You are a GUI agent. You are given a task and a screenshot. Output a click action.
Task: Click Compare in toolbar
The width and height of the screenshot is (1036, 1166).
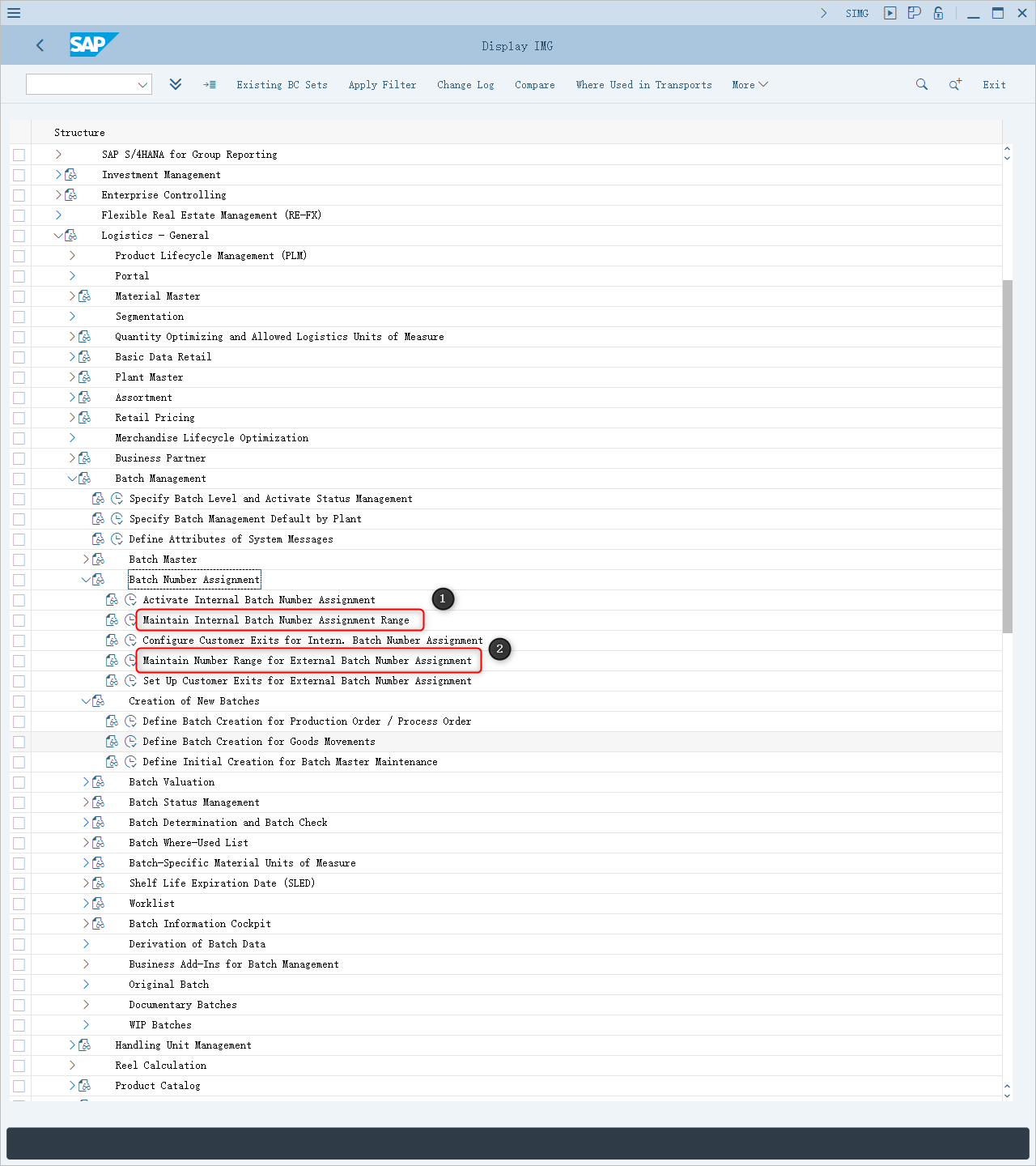pyautogui.click(x=535, y=85)
